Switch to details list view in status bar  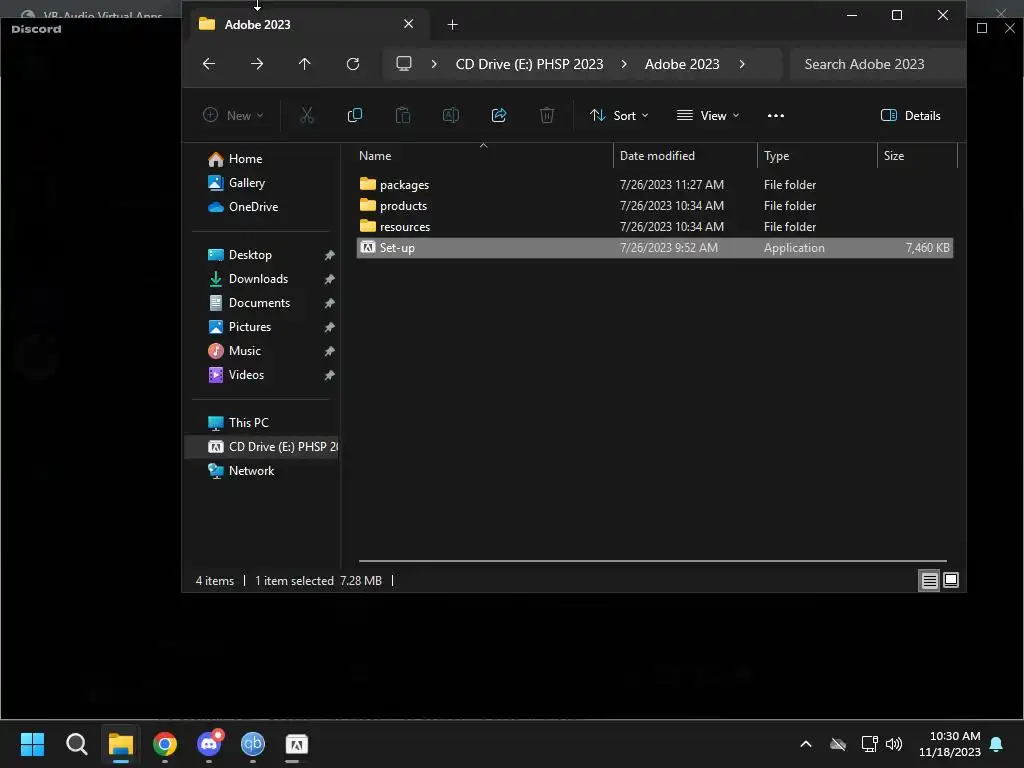[x=929, y=581]
